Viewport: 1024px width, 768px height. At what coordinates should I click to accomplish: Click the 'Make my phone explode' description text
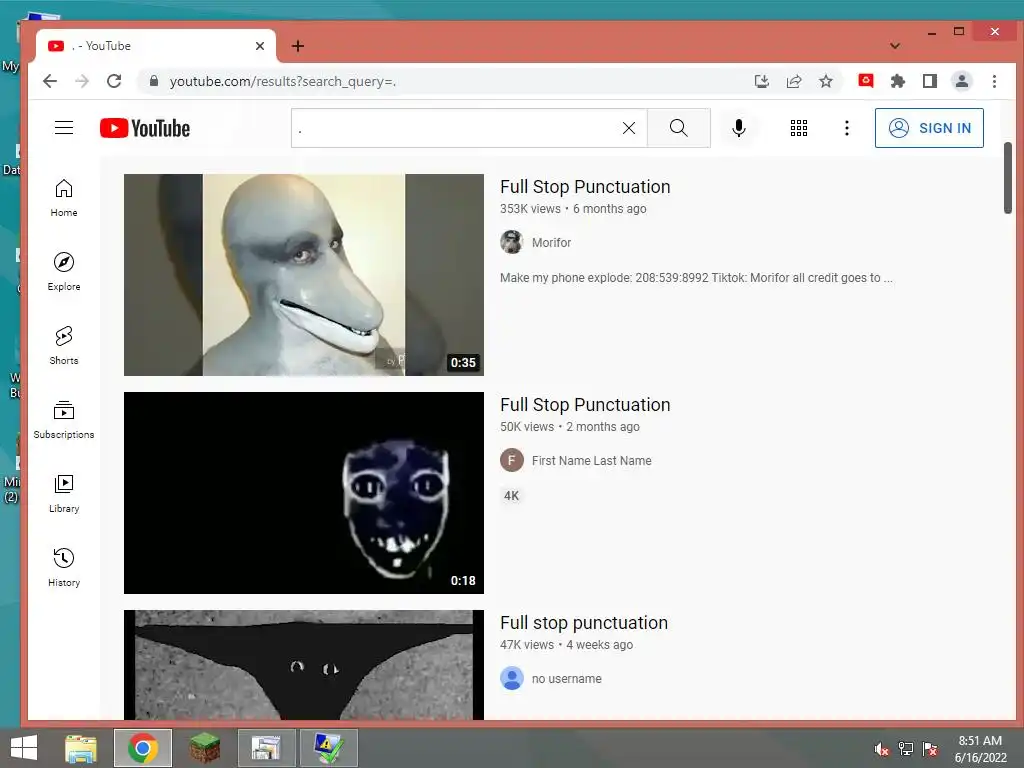click(696, 278)
